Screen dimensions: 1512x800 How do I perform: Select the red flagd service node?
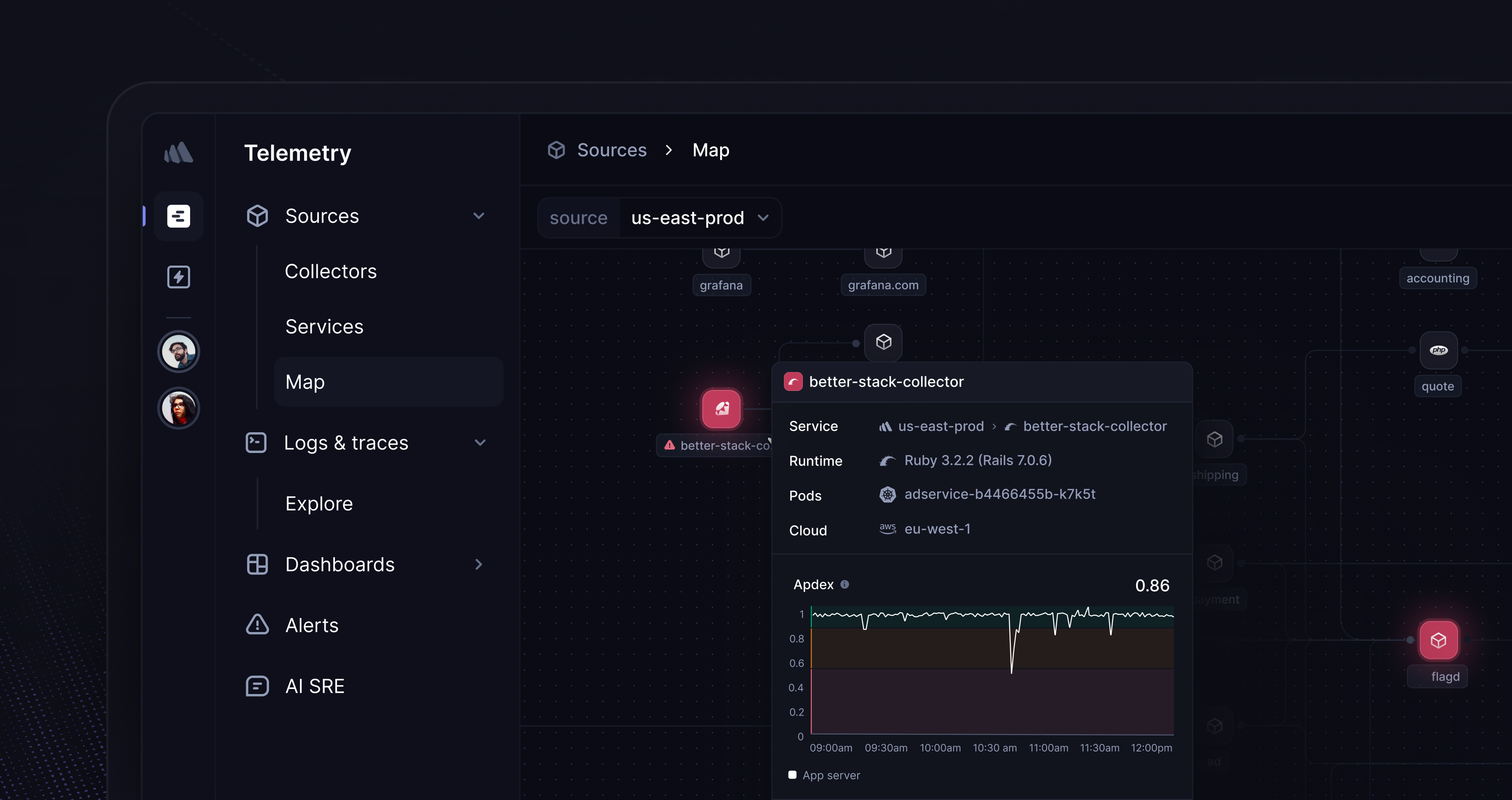1438,640
